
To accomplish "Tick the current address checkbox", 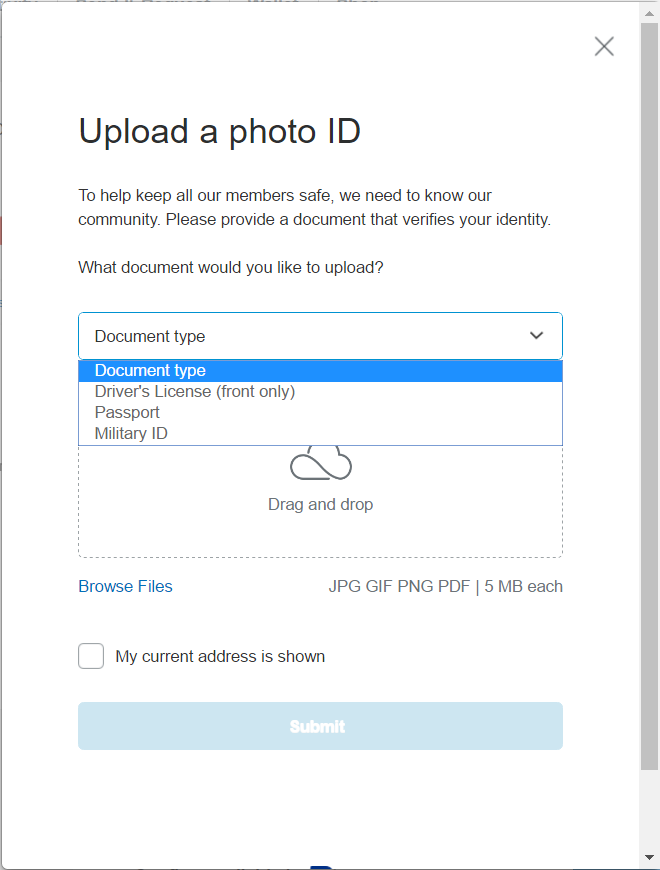I will [91, 656].
